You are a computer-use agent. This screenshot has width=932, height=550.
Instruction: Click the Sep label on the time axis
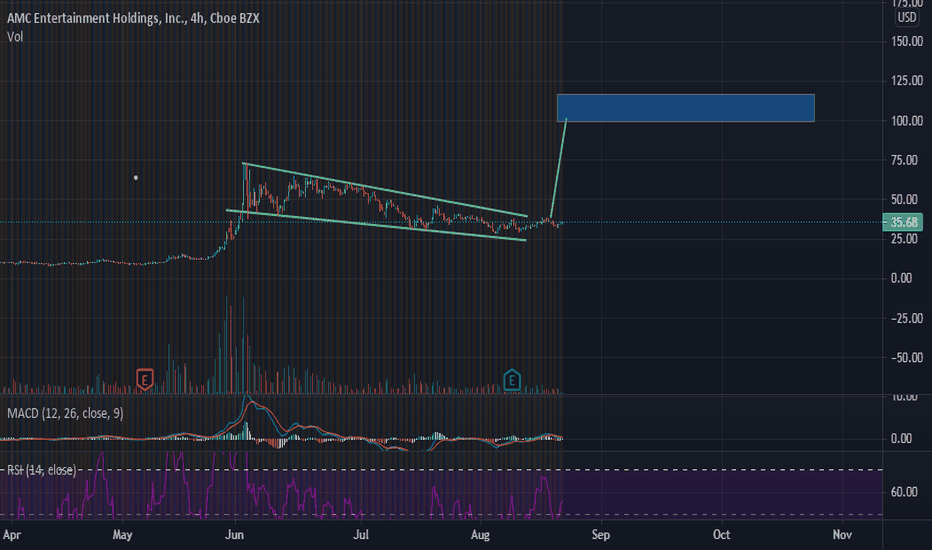601,535
